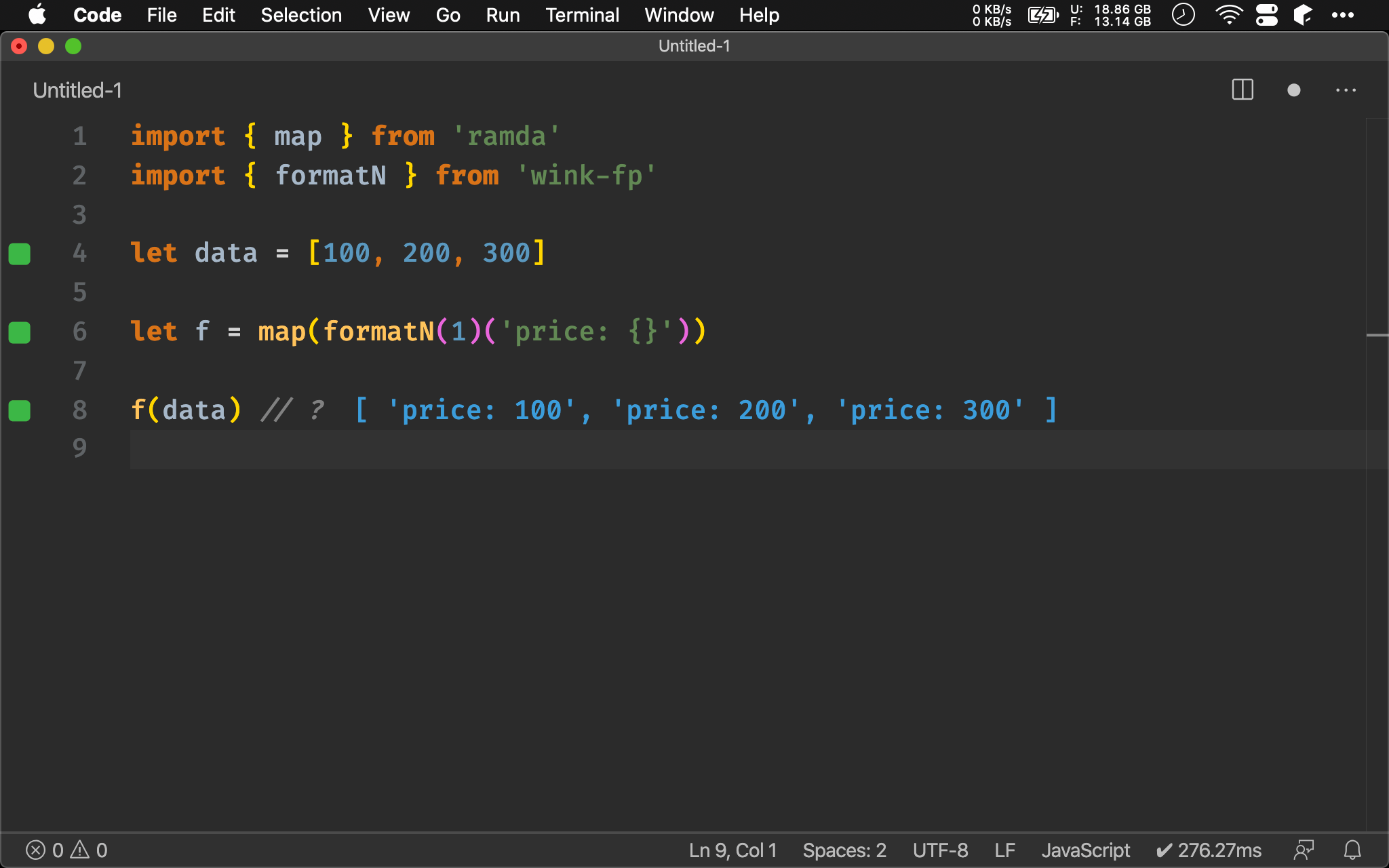Click the breakpoint on line 8
Image resolution: width=1389 pixels, height=868 pixels.
20,410
